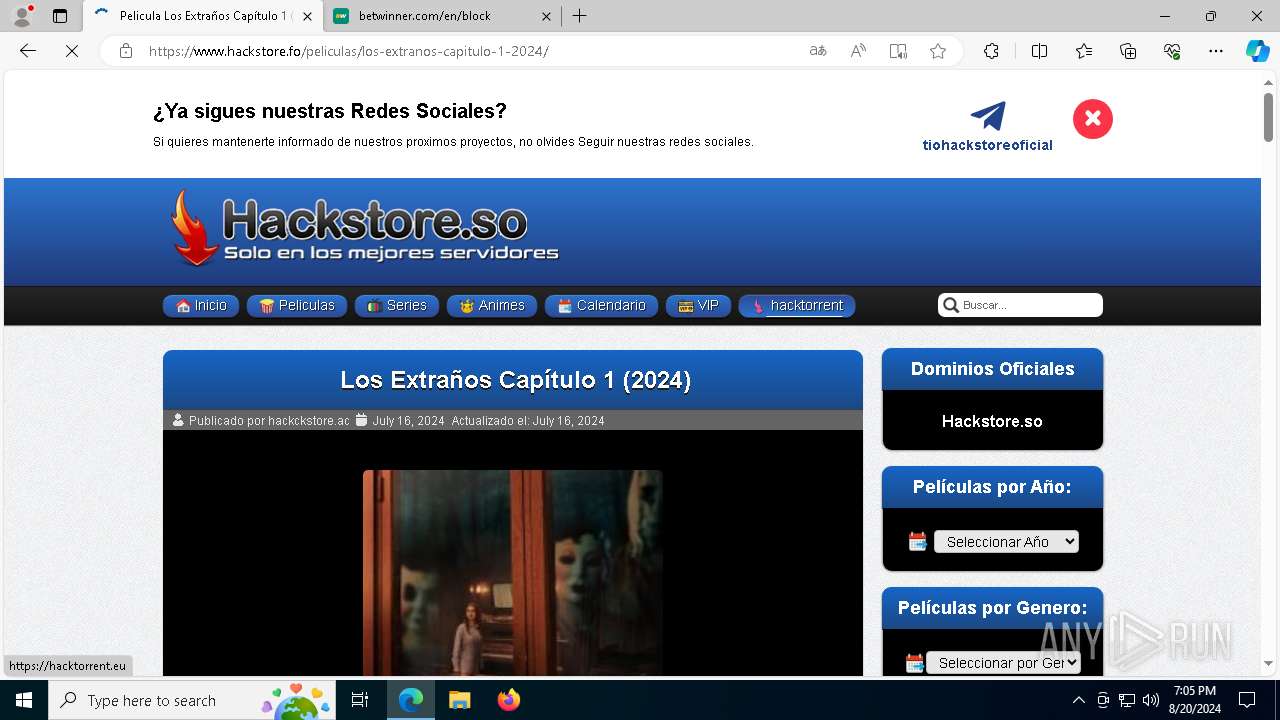
Task: Show hidden tray icons chevron
Action: 1078,700
